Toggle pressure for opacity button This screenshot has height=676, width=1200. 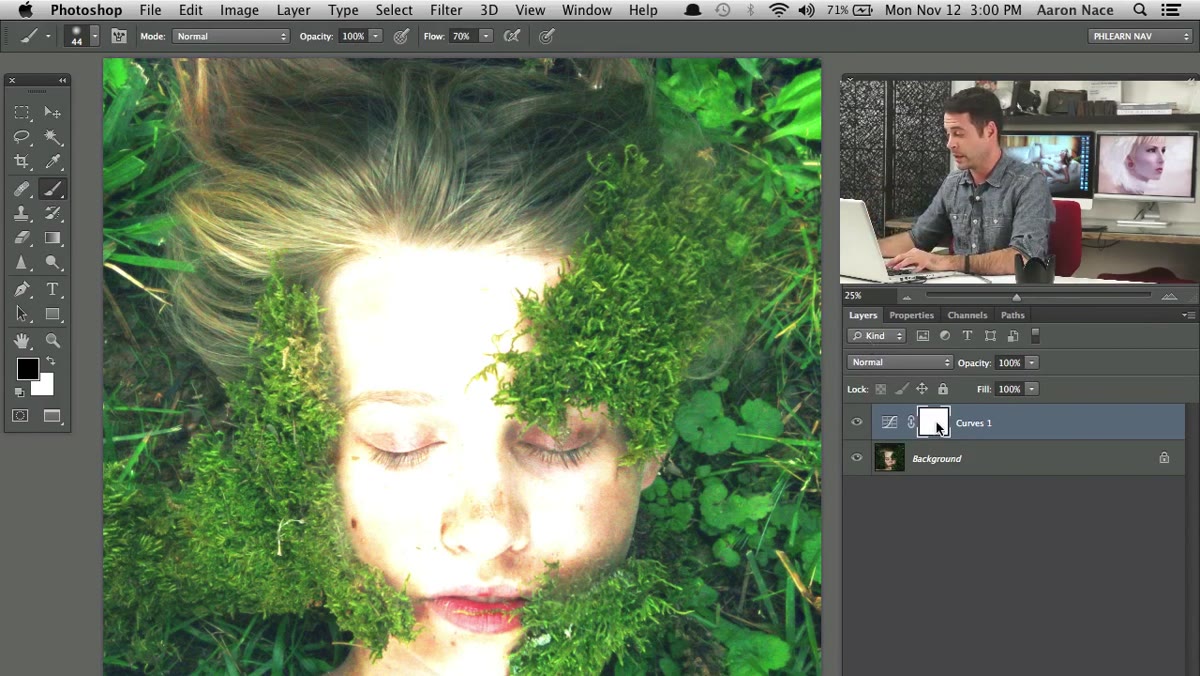tap(401, 36)
